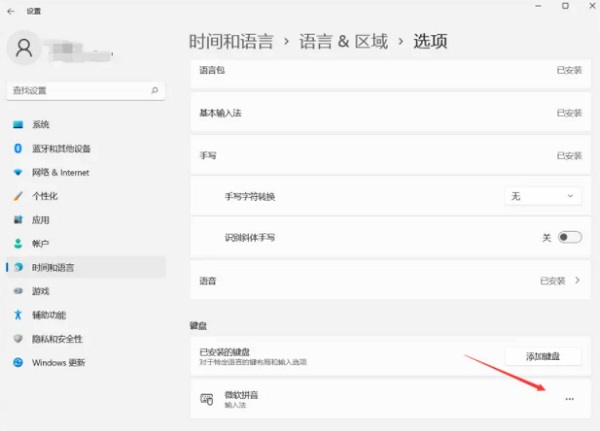Open 网络 & Internet section
Image resolution: width=600 pixels, height=431 pixels.
(86, 172)
